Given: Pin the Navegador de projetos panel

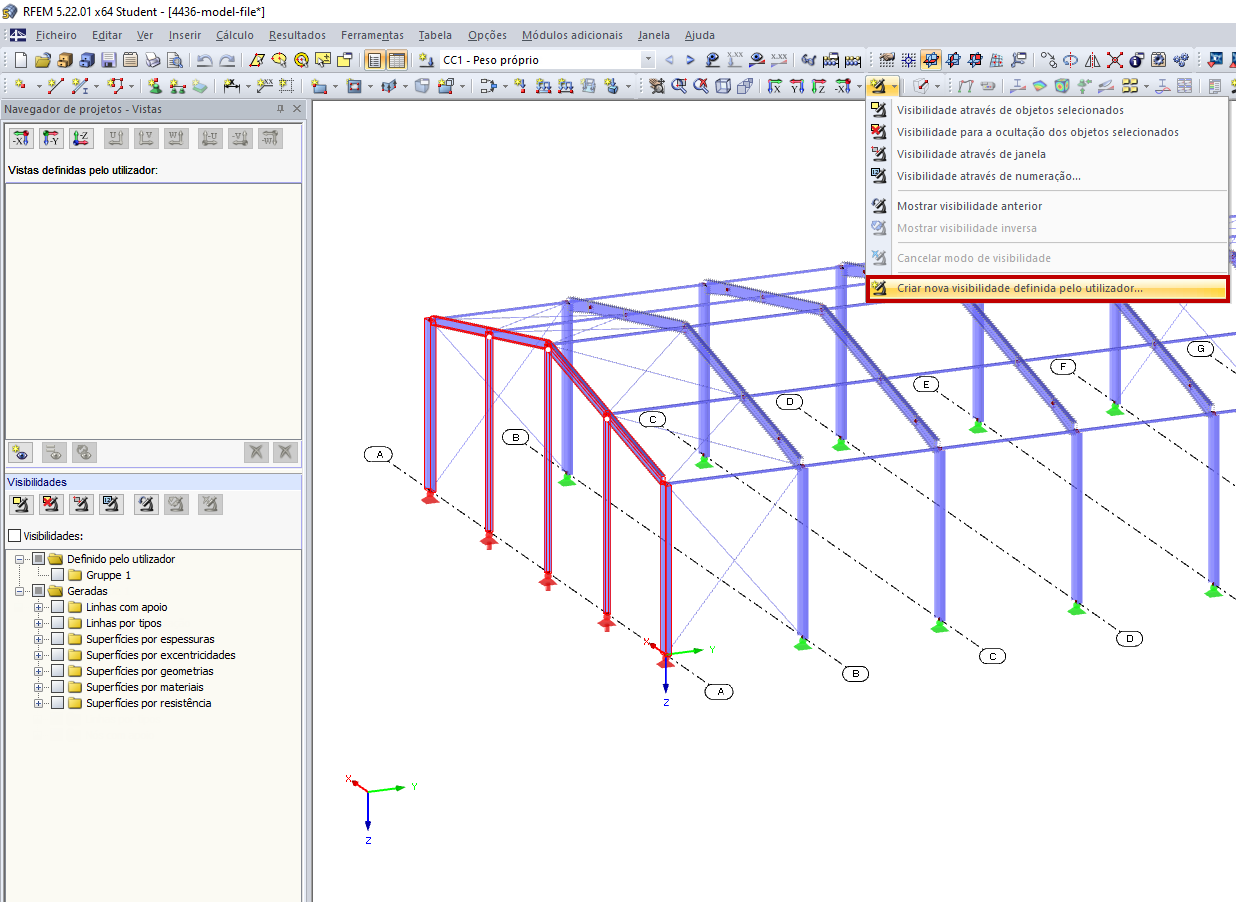Looking at the screenshot, I should (x=280, y=109).
